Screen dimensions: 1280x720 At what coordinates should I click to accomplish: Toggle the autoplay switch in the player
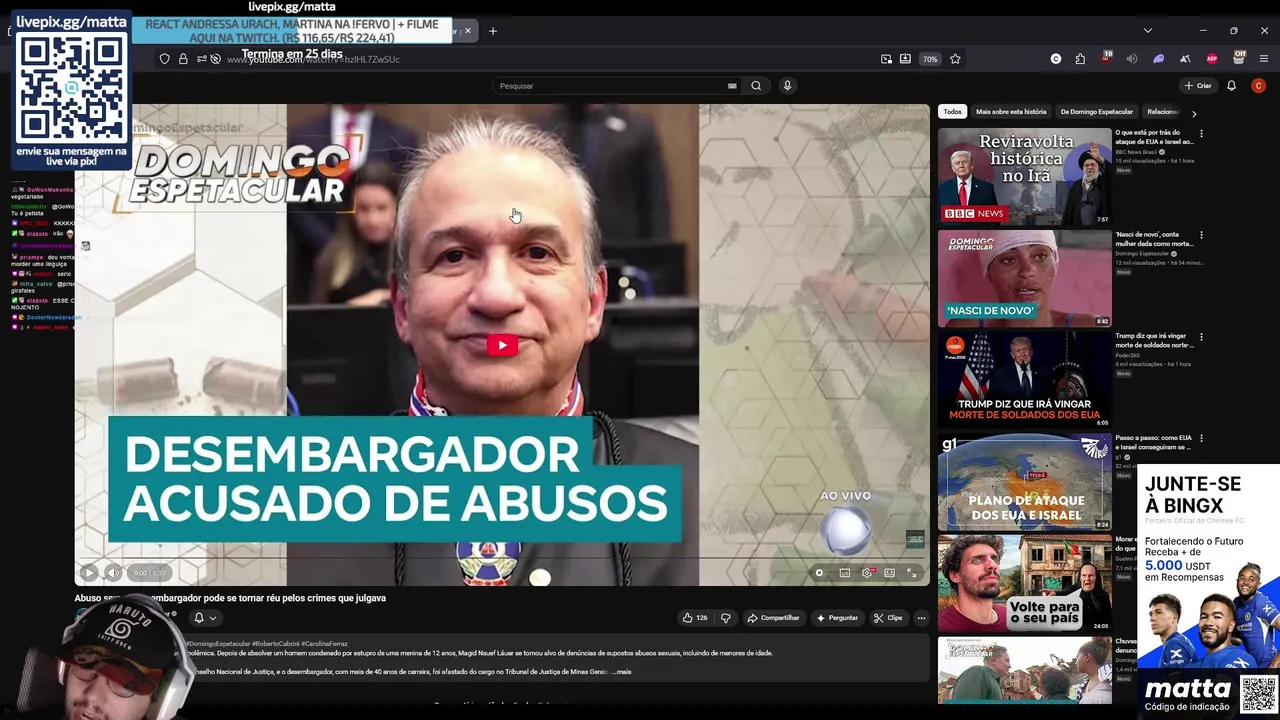(x=819, y=573)
